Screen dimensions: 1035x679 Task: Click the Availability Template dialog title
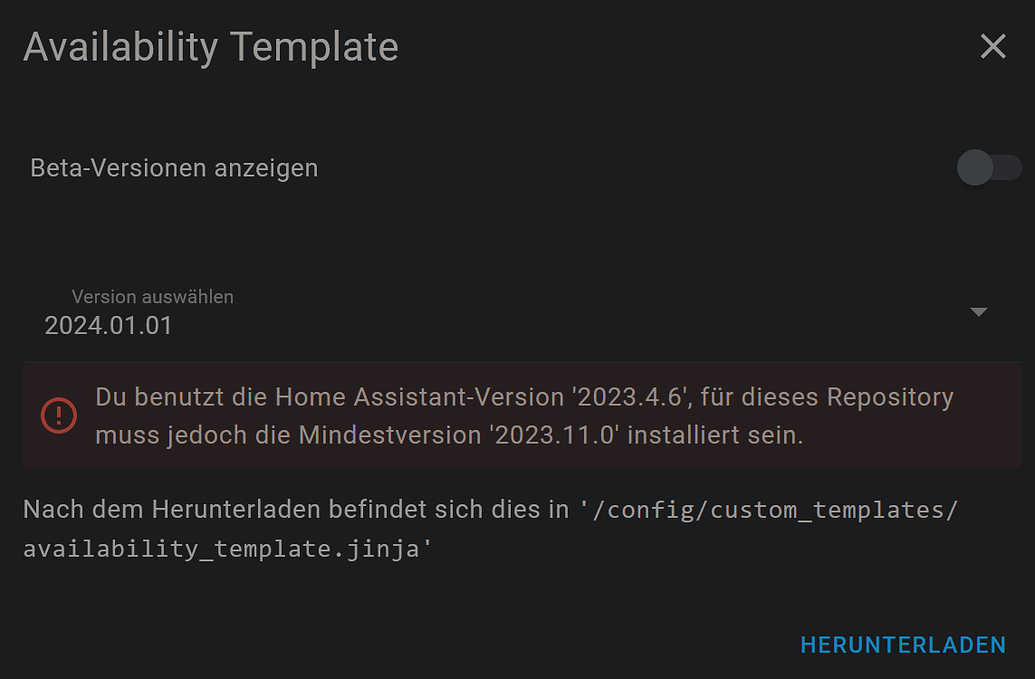(x=211, y=46)
